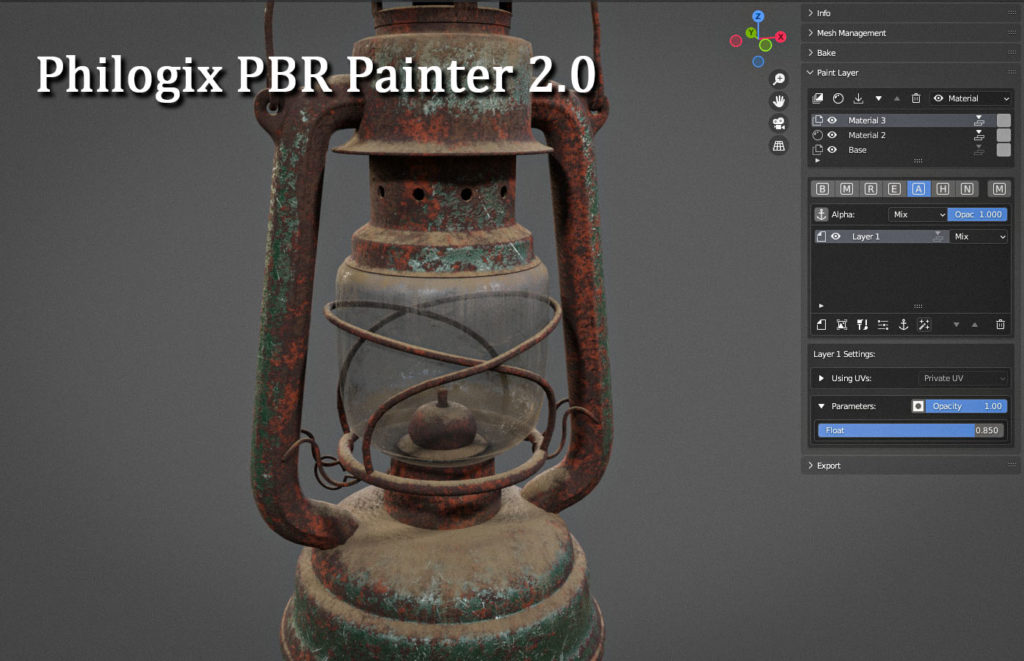1024x661 pixels.
Task: Click the Float value slider
Action: pyautogui.click(x=910, y=430)
